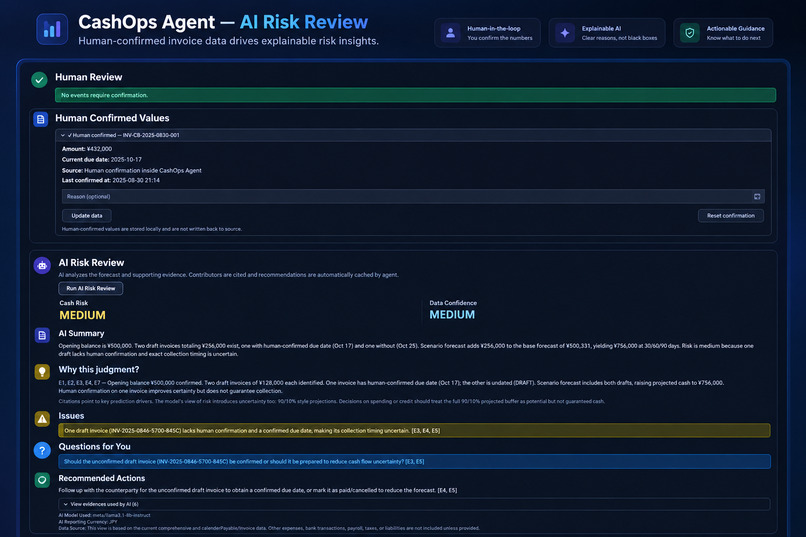Viewport: 806px width, 537px height.
Task: Click the AI Summary paragraph text
Action: tap(406, 350)
